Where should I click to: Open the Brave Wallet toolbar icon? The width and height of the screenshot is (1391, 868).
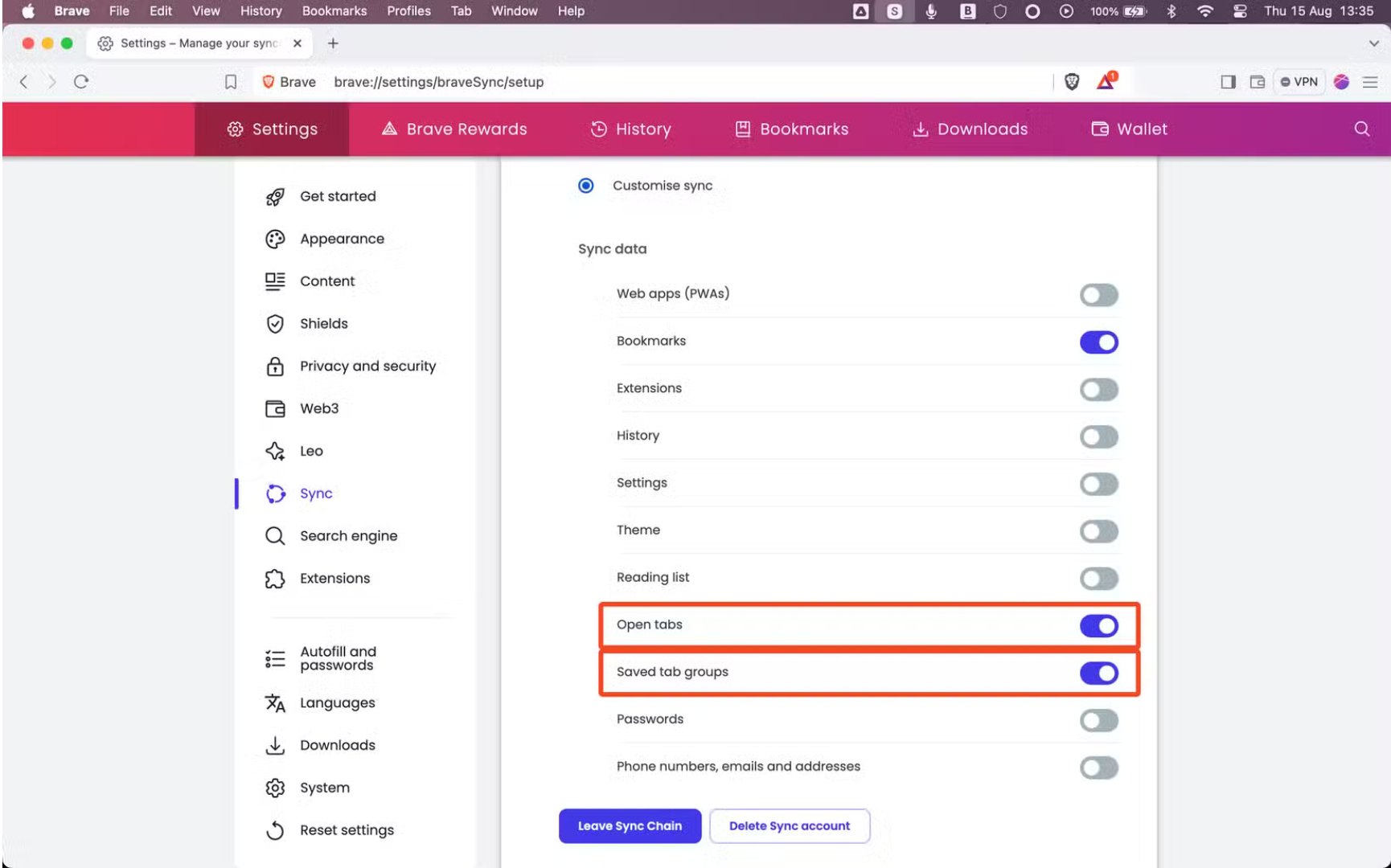(1258, 82)
